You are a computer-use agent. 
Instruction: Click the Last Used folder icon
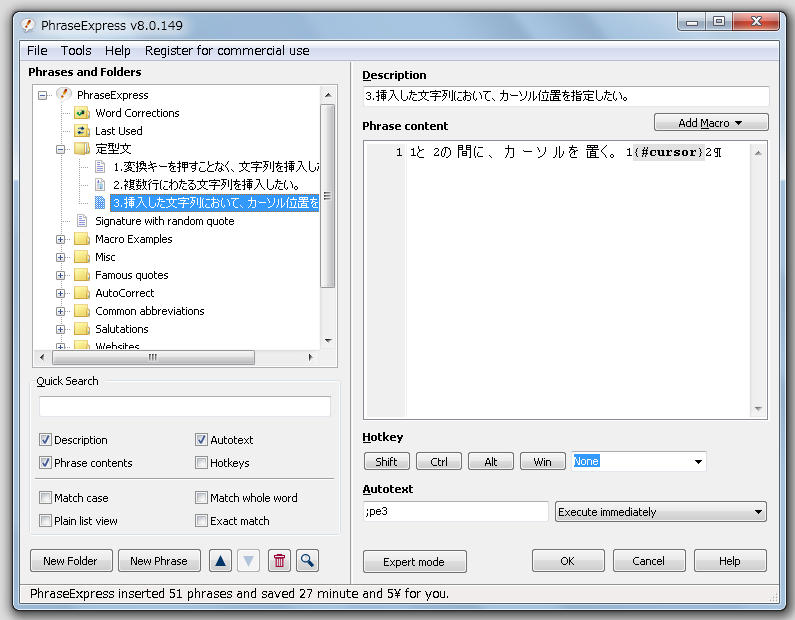point(82,131)
